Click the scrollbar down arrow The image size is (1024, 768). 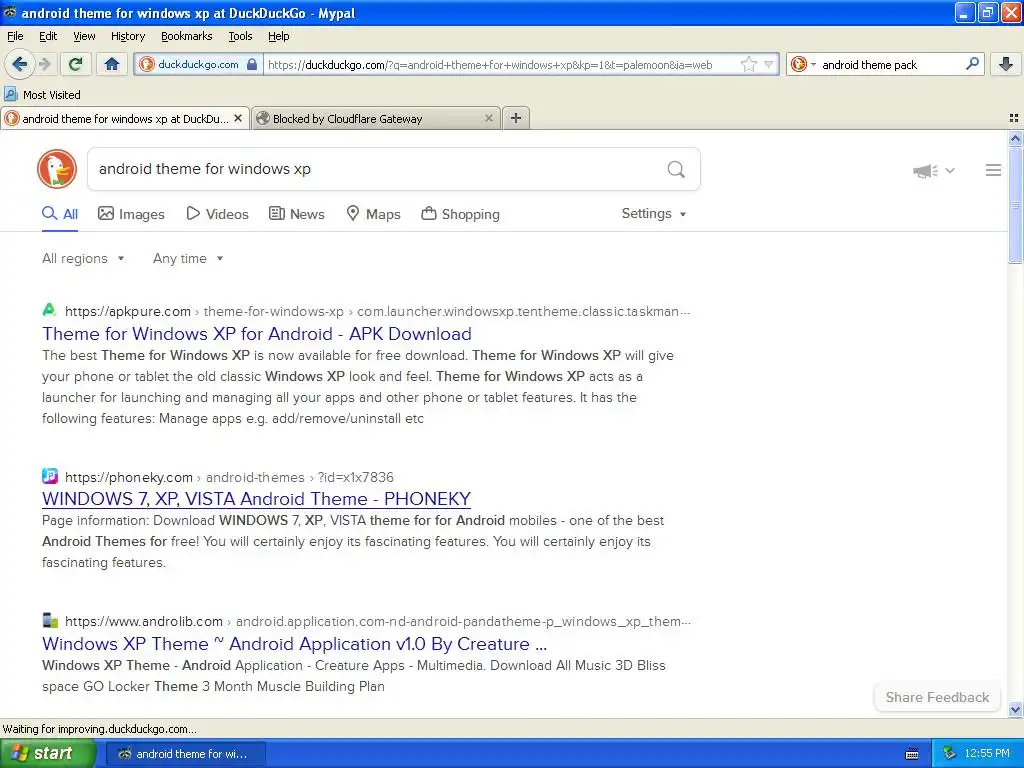pos(1015,709)
